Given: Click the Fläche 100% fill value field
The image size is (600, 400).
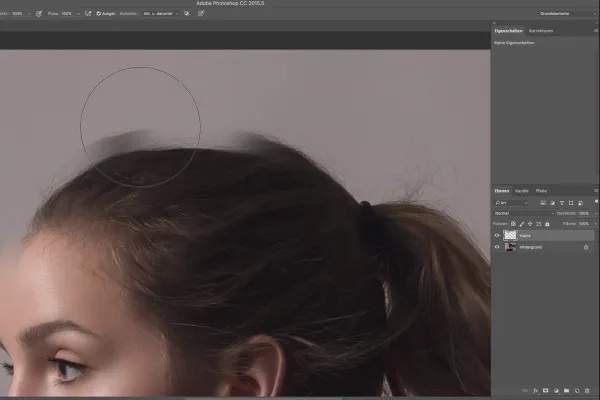Looking at the screenshot, I should (584, 224).
